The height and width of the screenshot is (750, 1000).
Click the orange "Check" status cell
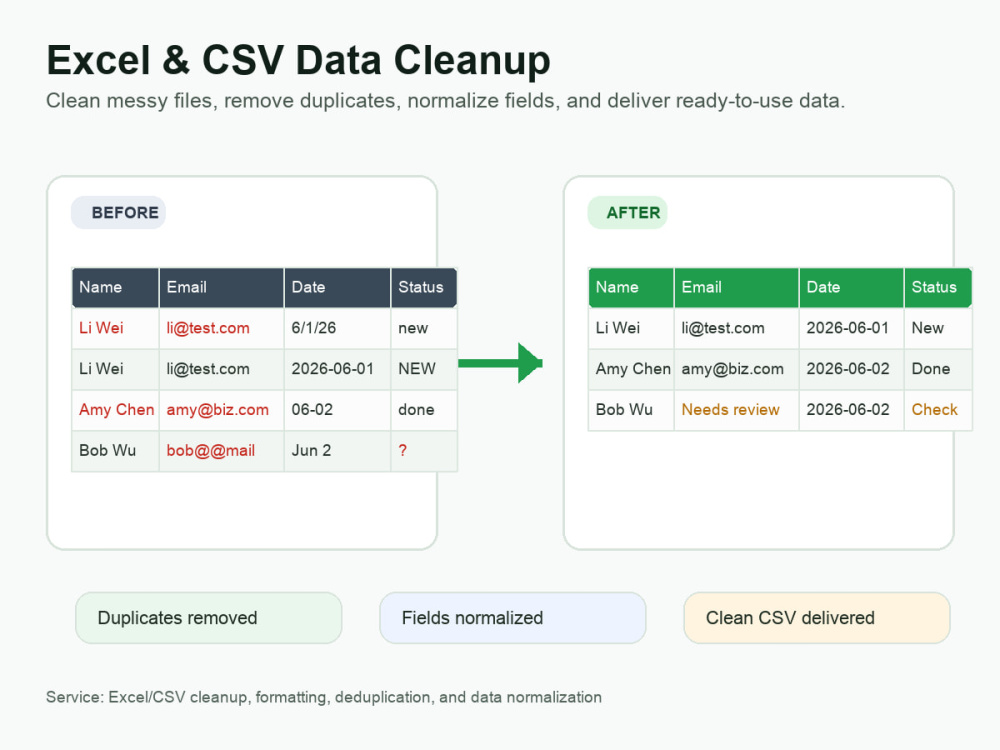coord(938,410)
